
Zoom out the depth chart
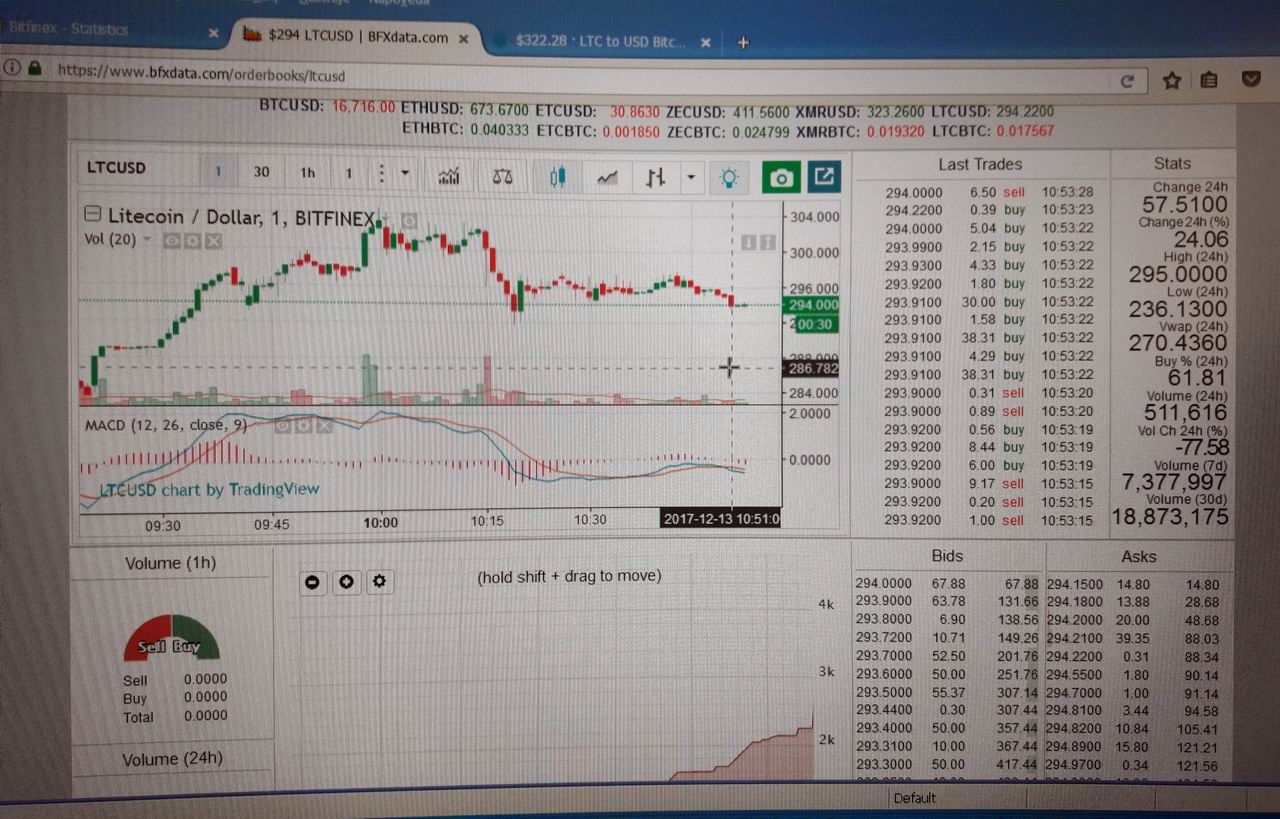313,581
